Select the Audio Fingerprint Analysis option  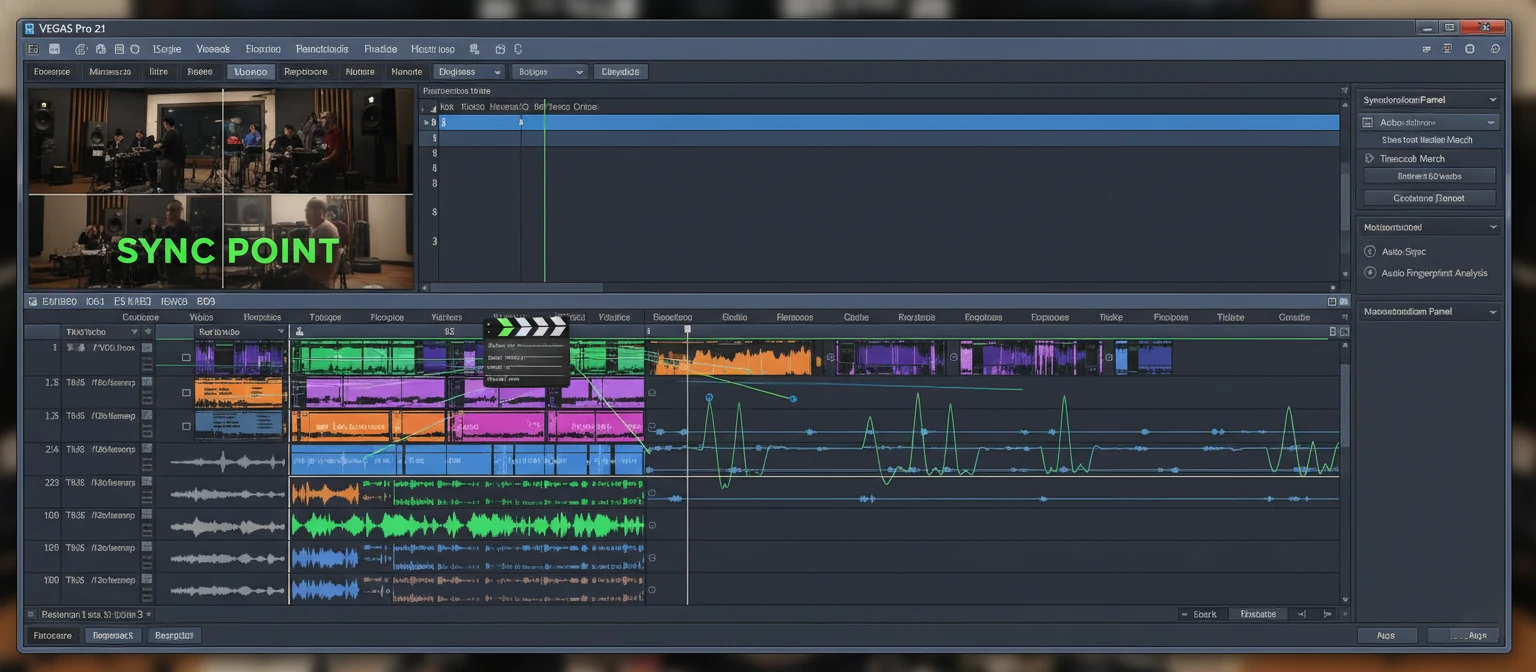1436,272
